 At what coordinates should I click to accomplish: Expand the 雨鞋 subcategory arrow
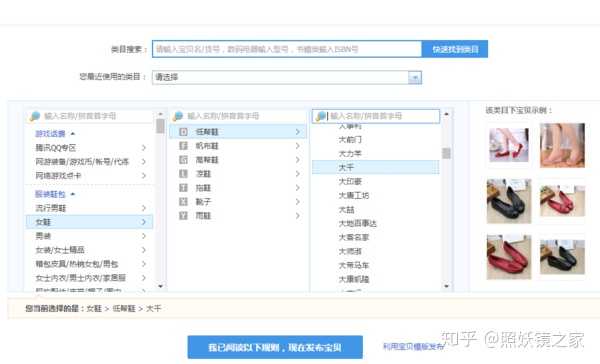coord(298,216)
